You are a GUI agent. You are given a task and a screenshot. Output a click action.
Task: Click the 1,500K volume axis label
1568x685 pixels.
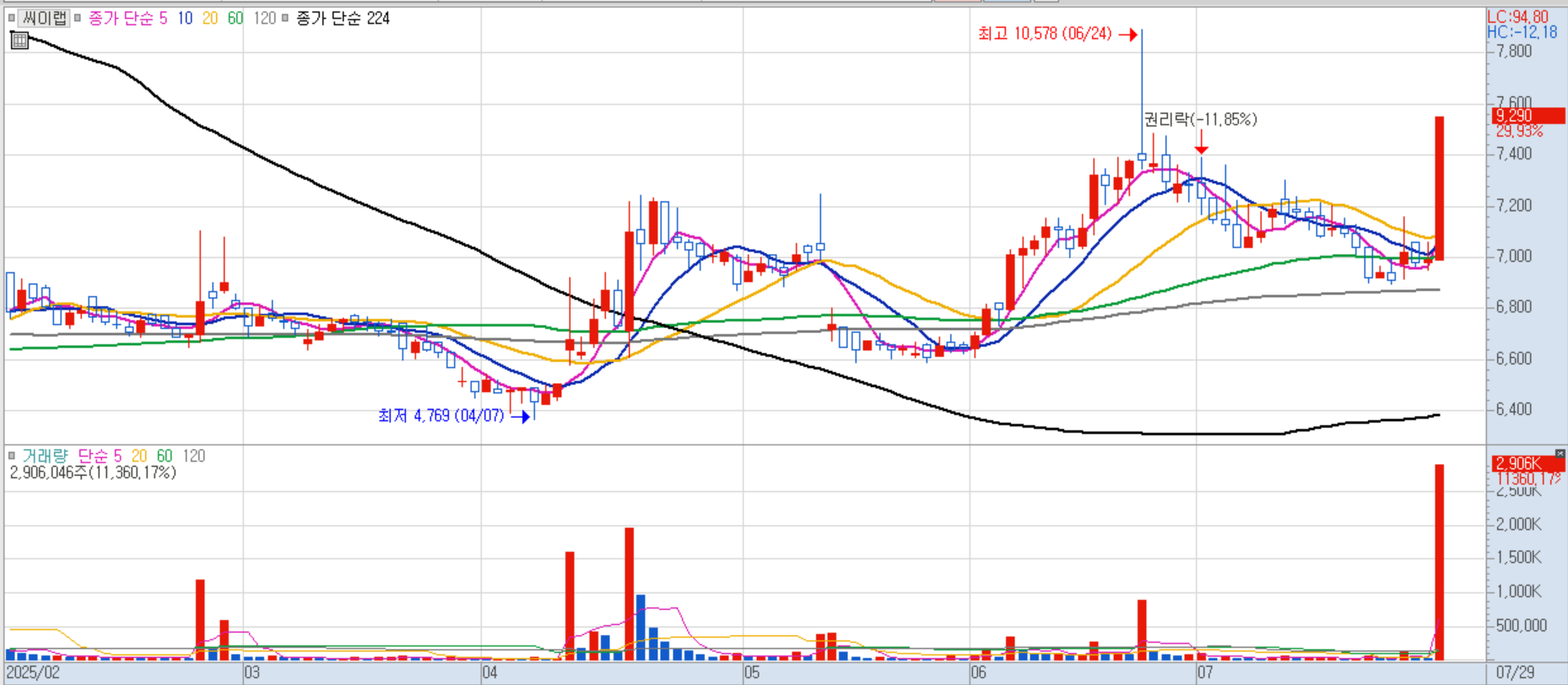tap(1518, 557)
